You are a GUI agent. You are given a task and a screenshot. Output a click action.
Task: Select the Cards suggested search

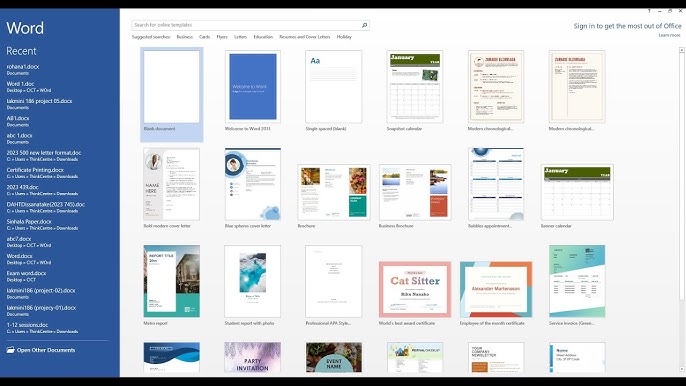pyautogui.click(x=204, y=37)
